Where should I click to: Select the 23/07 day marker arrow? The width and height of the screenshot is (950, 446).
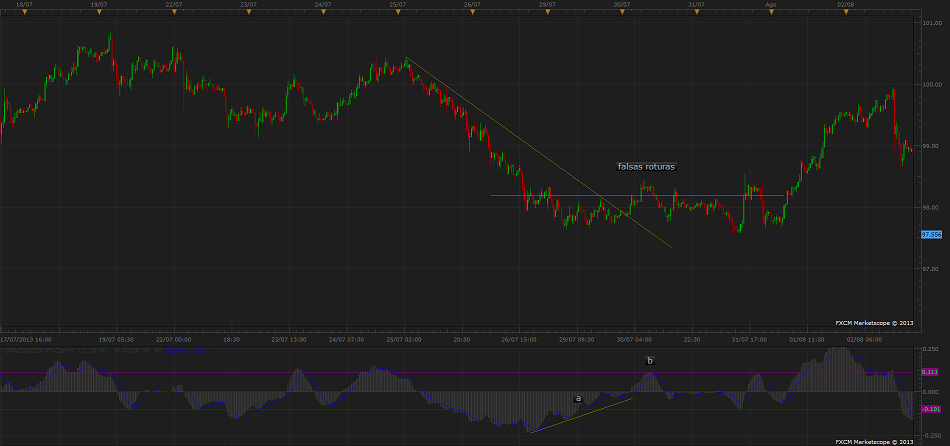(248, 14)
